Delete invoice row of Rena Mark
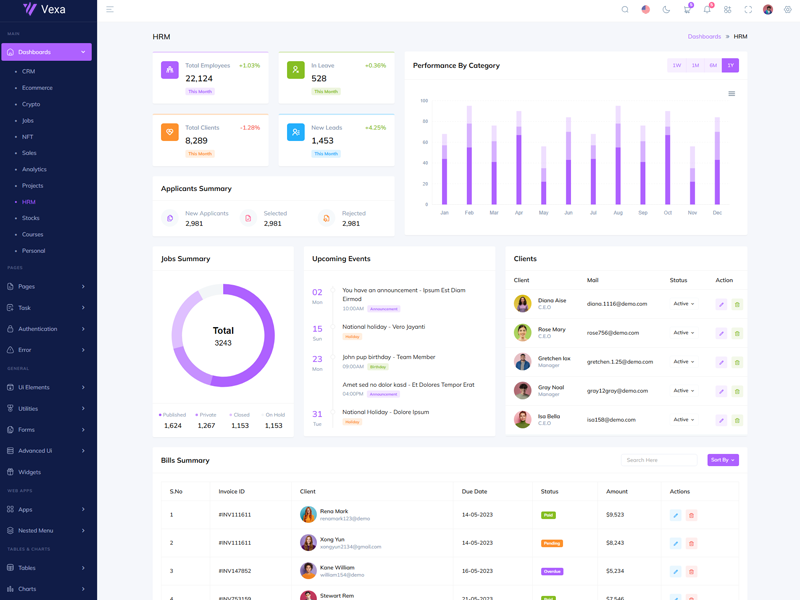The image size is (800, 600). click(x=691, y=515)
